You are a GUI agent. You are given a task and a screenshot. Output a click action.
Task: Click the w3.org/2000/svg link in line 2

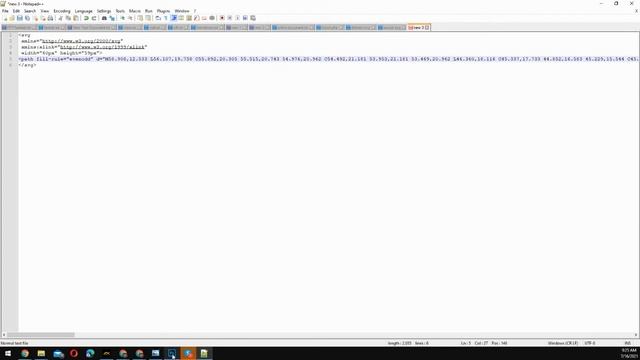pyautogui.click(x=81, y=41)
